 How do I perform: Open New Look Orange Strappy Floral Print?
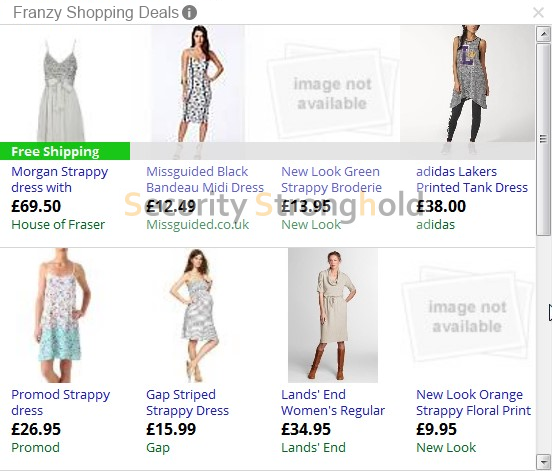(x=473, y=402)
